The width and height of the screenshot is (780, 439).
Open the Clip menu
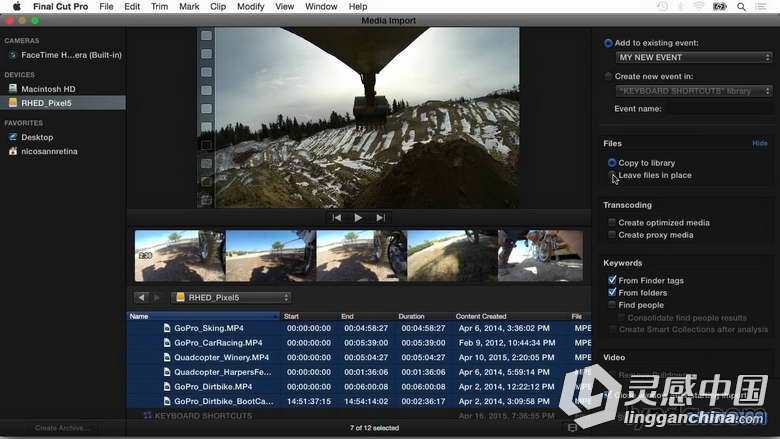pos(218,6)
